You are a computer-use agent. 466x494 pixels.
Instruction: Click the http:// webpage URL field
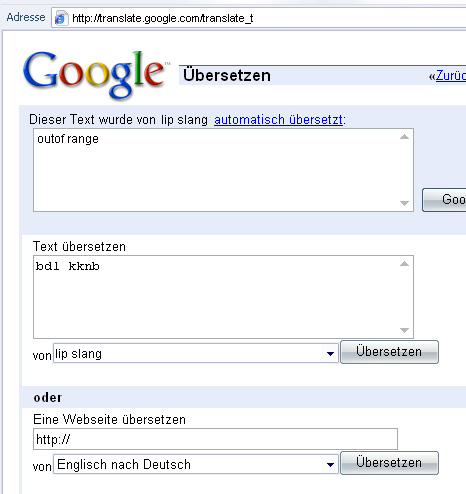click(x=215, y=439)
